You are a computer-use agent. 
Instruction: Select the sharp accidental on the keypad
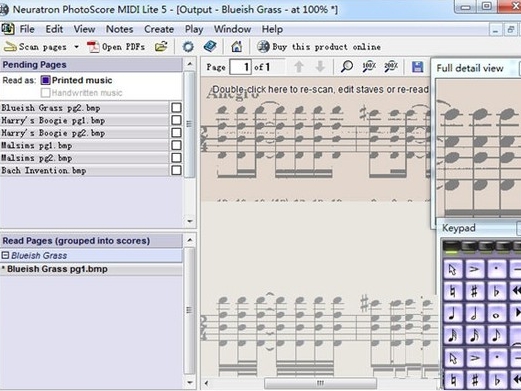[474, 291]
